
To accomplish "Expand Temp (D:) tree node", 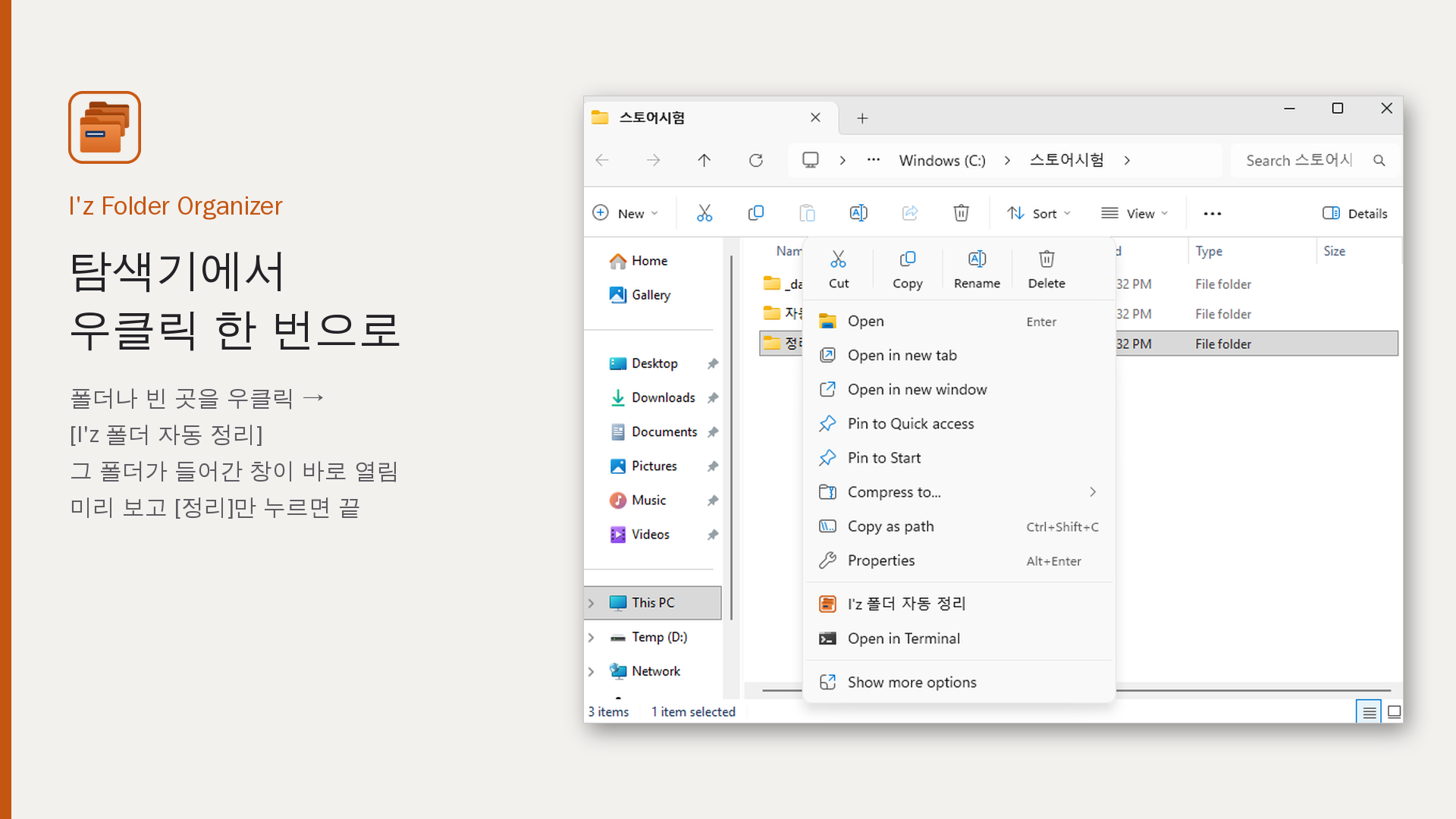I will 591,637.
